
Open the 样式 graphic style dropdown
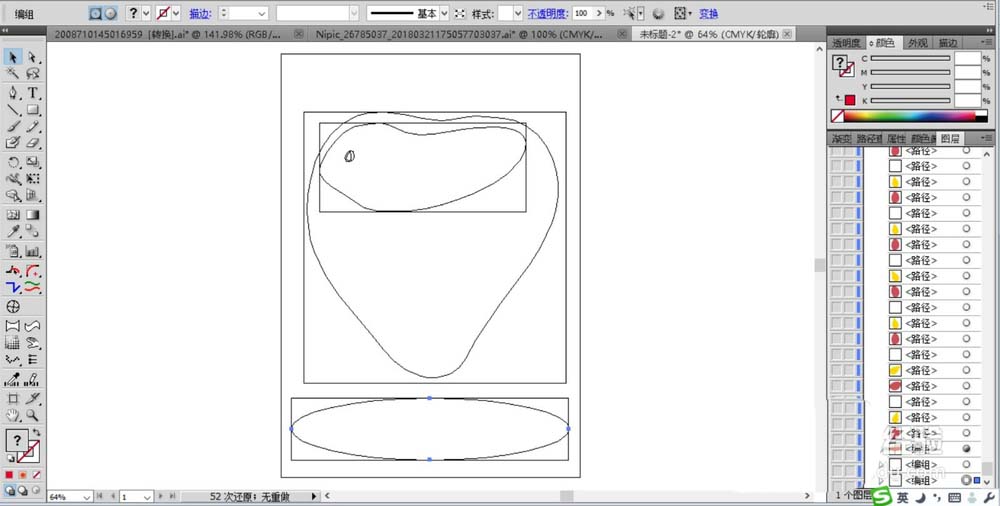pos(517,13)
